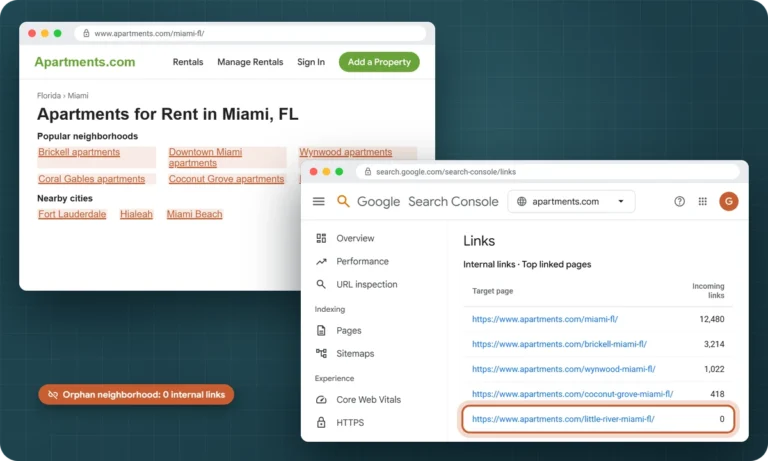The width and height of the screenshot is (768, 461).
Task: Click the Add a Property button
Action: point(379,62)
